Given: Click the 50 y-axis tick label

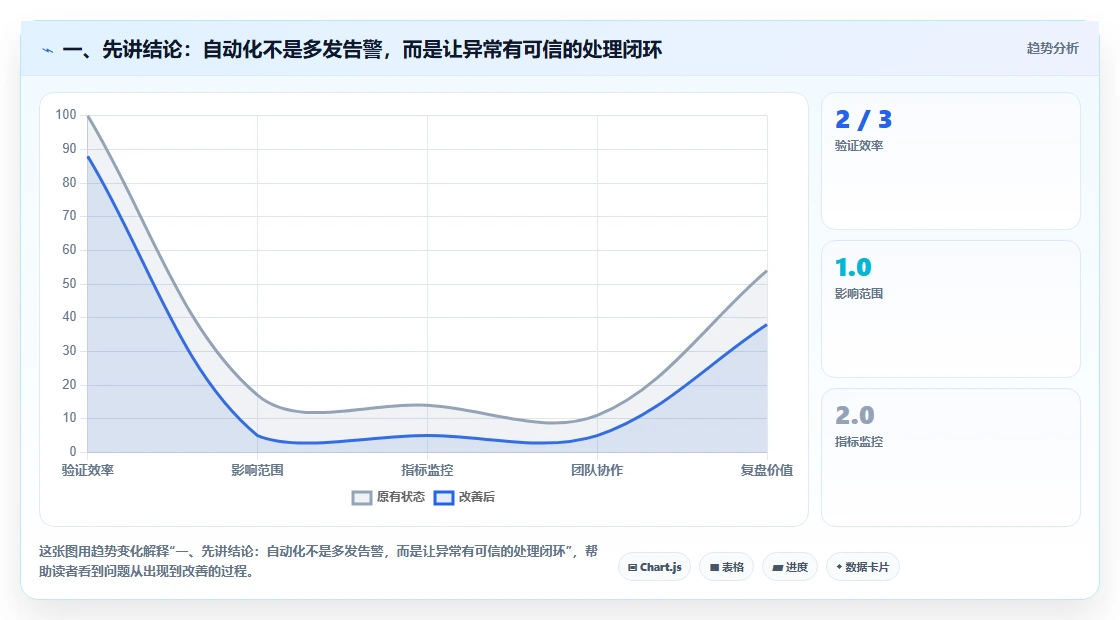Looking at the screenshot, I should (69, 284).
